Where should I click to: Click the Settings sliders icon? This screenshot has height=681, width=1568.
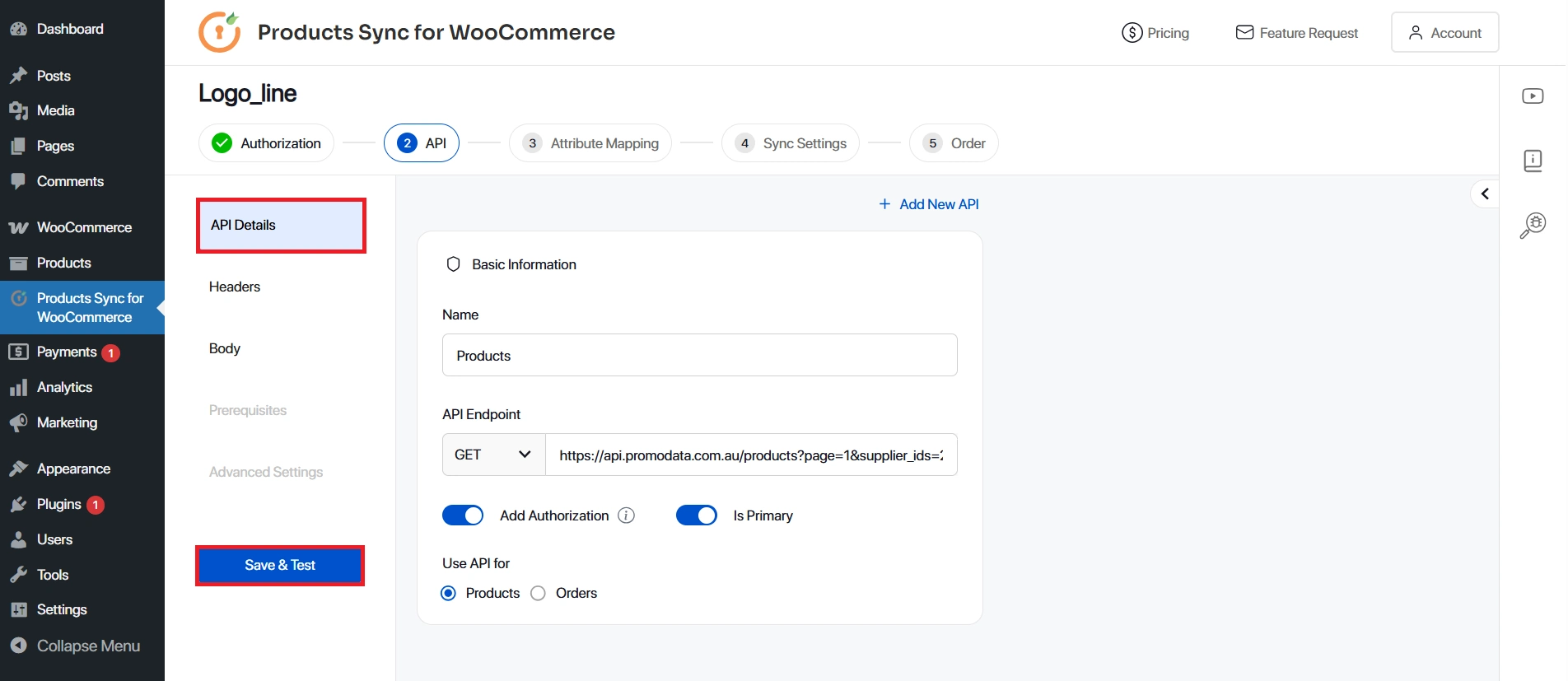[18, 609]
